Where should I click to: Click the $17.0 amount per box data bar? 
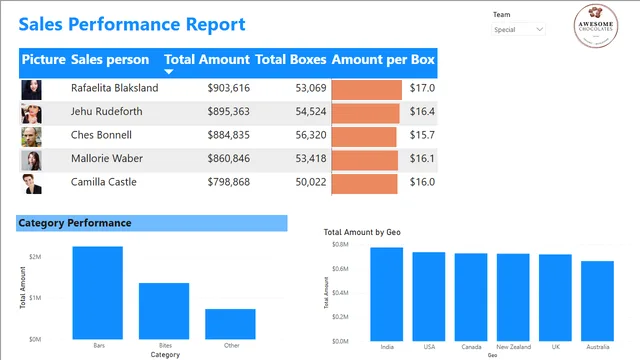coord(367,90)
